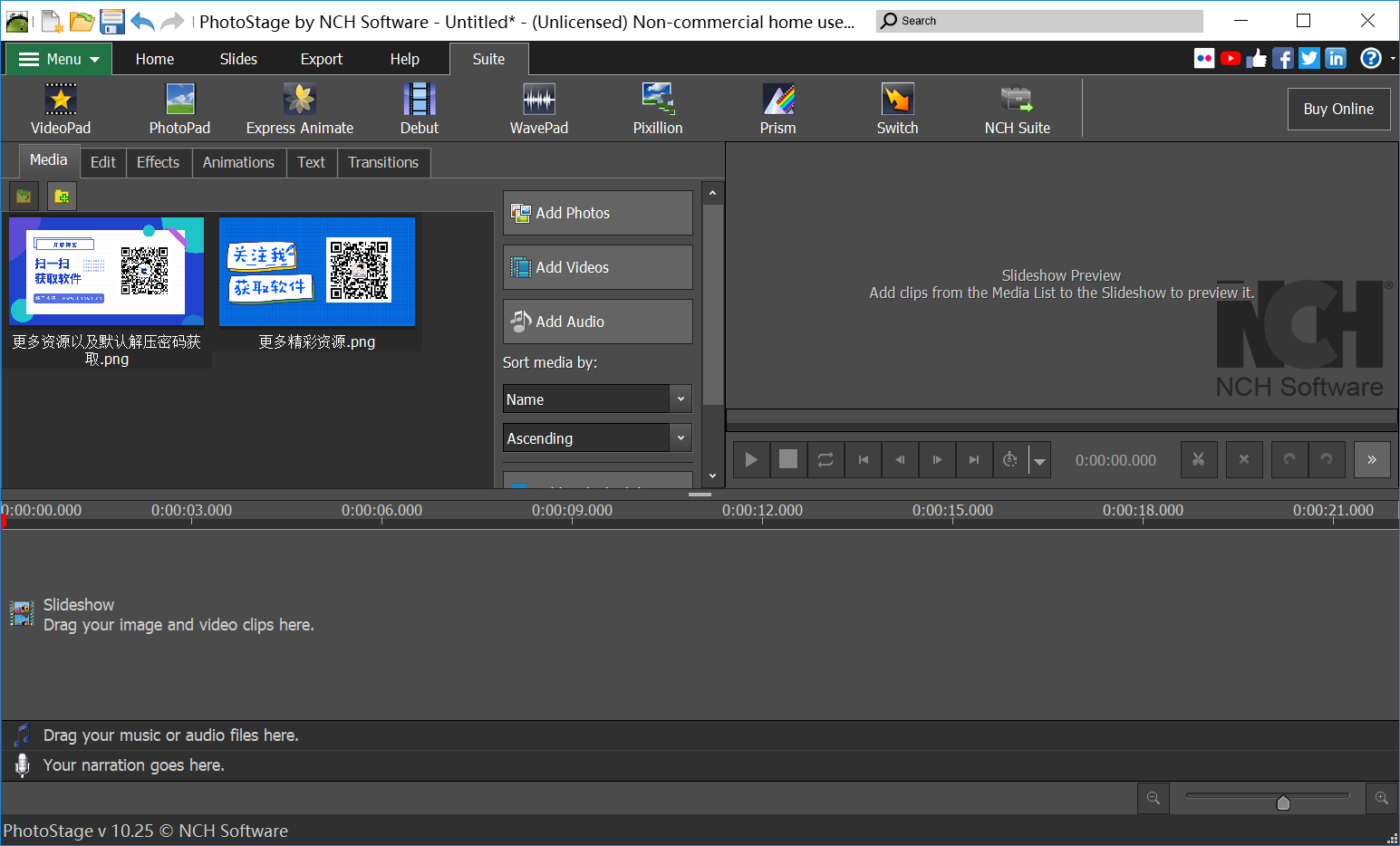Play the slideshow preview
Image resolution: width=1400 pixels, height=846 pixels.
pyautogui.click(x=751, y=459)
